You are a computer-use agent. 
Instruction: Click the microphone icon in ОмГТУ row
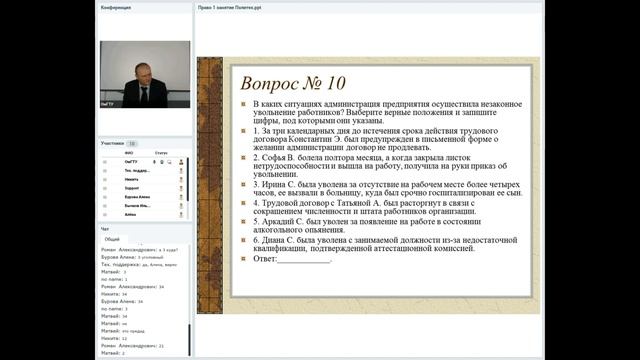(x=154, y=162)
